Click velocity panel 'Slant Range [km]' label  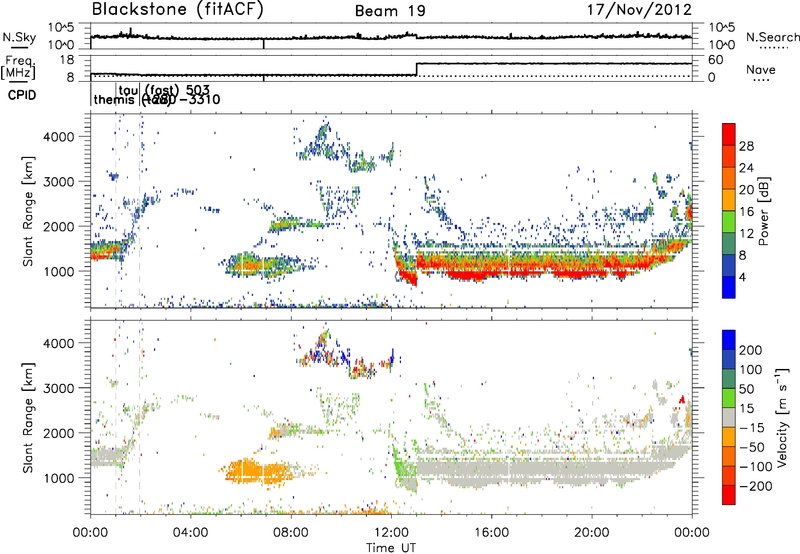point(28,417)
